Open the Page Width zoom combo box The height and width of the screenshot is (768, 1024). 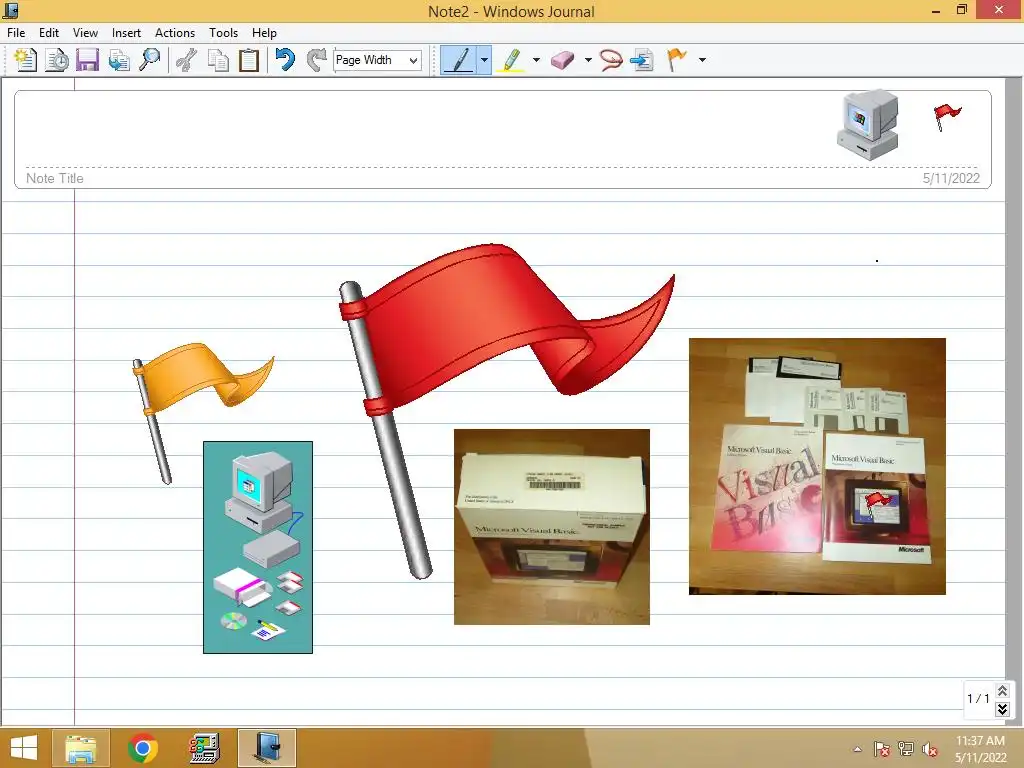[377, 60]
